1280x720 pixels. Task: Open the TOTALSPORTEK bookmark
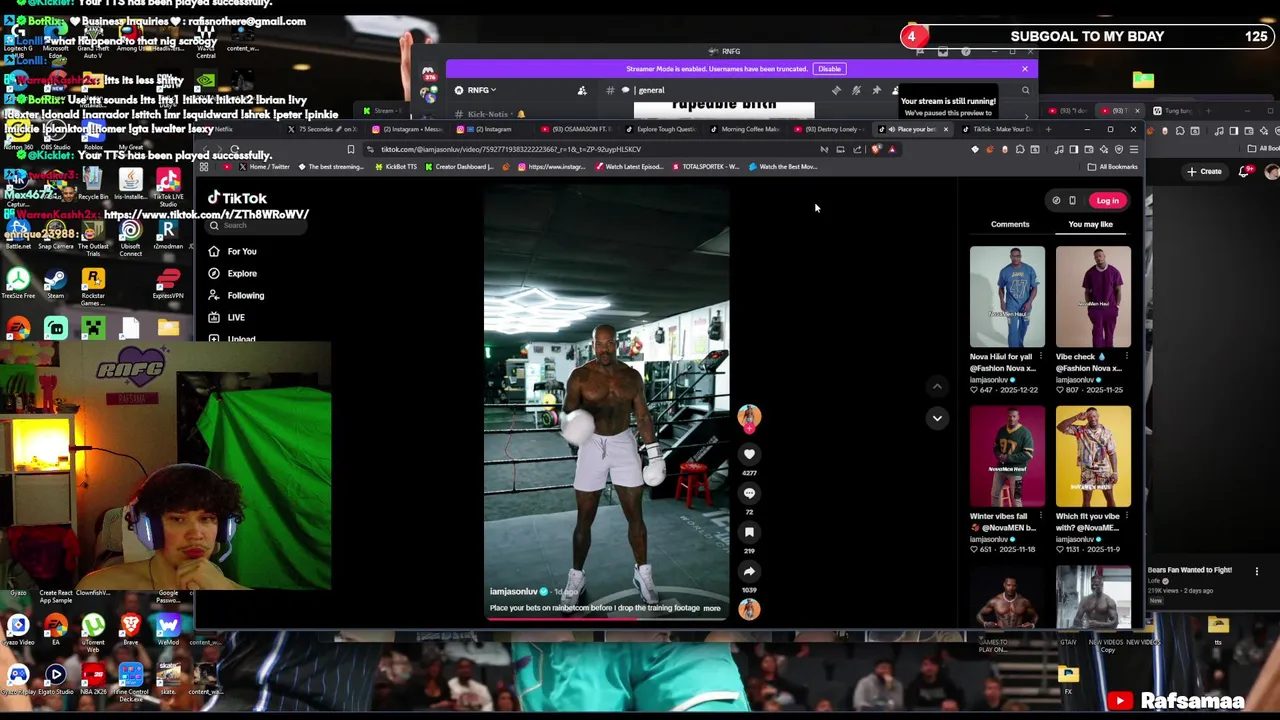706,167
